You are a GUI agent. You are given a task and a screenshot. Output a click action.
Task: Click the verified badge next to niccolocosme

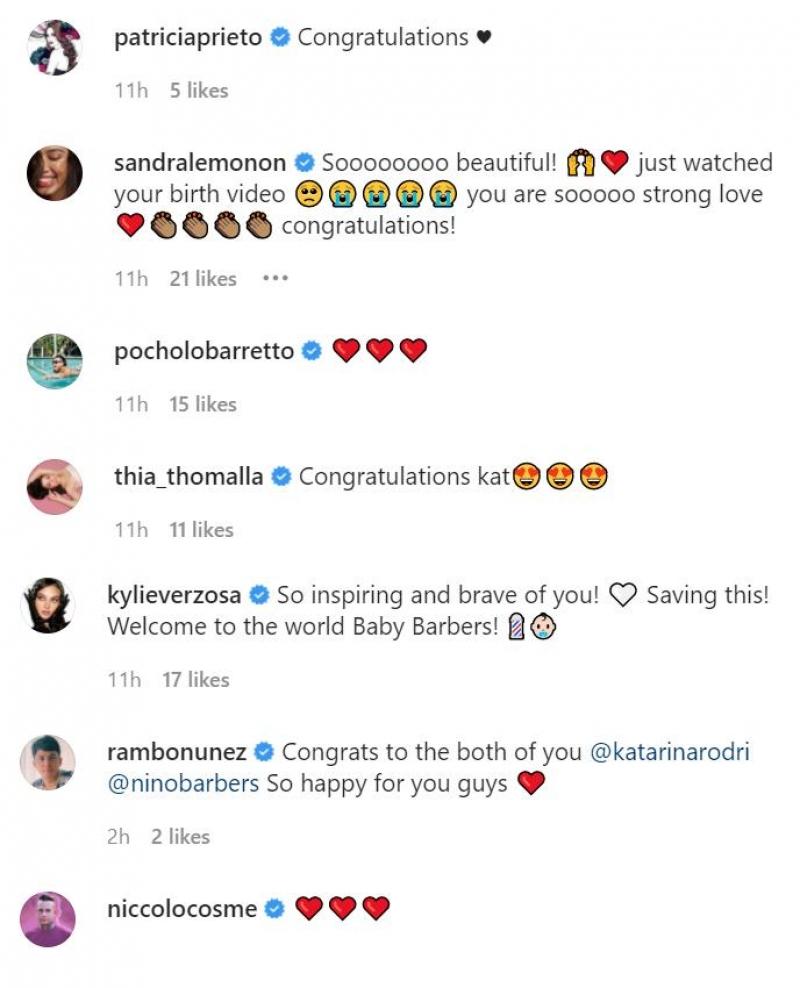click(x=276, y=910)
